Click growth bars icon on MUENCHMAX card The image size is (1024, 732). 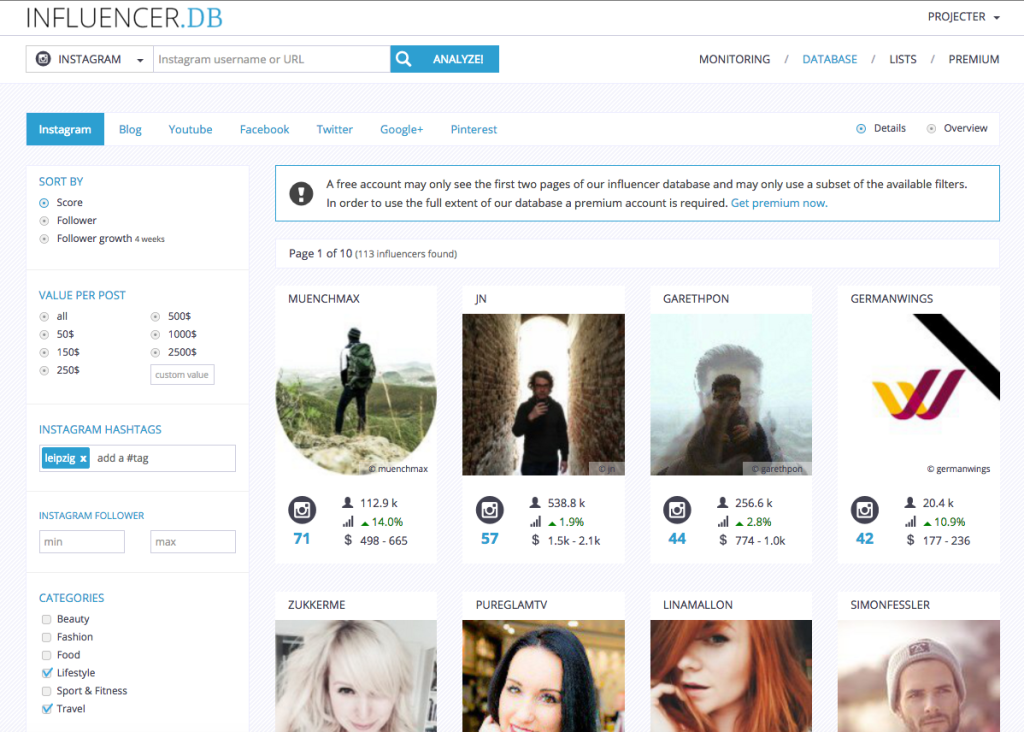tap(348, 522)
